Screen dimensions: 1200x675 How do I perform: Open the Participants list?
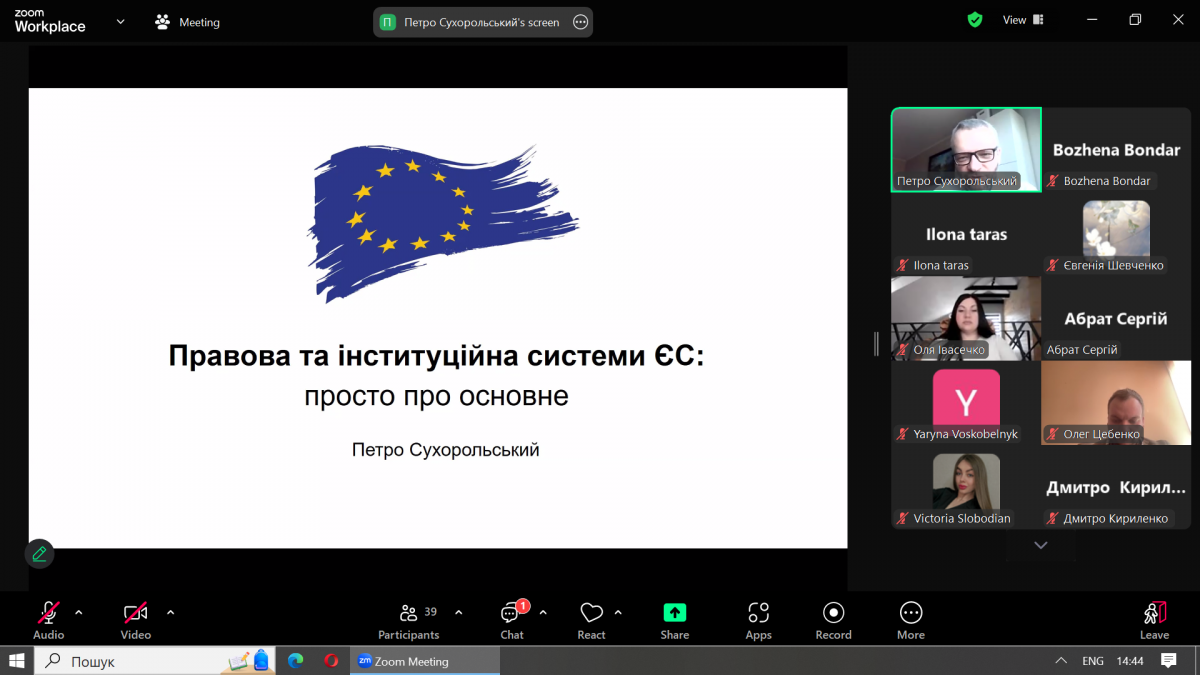(409, 619)
